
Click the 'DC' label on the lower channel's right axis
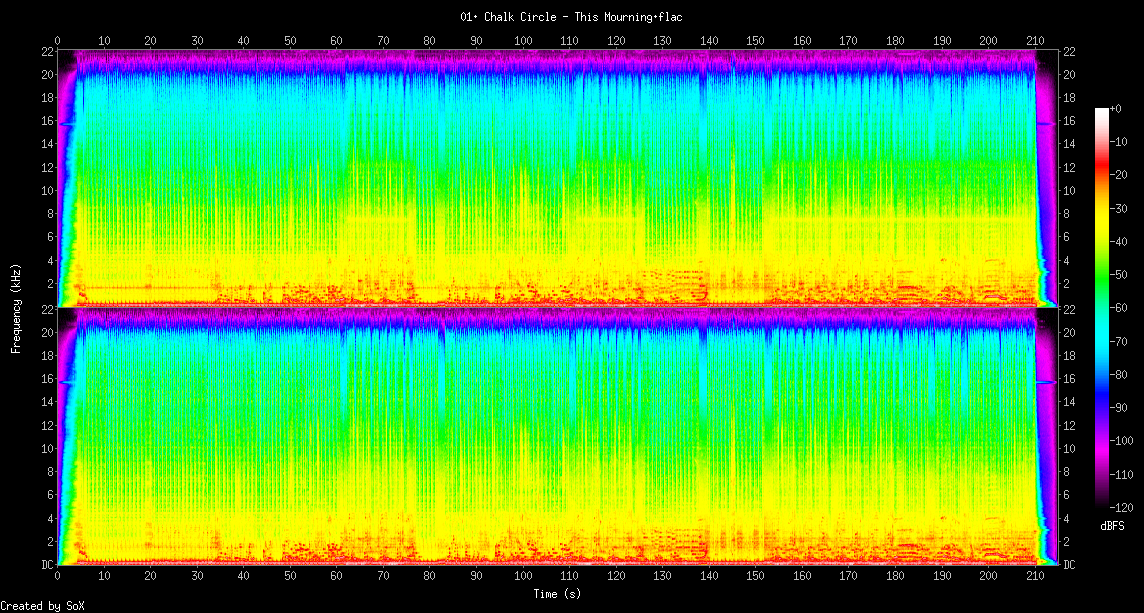click(1068, 564)
